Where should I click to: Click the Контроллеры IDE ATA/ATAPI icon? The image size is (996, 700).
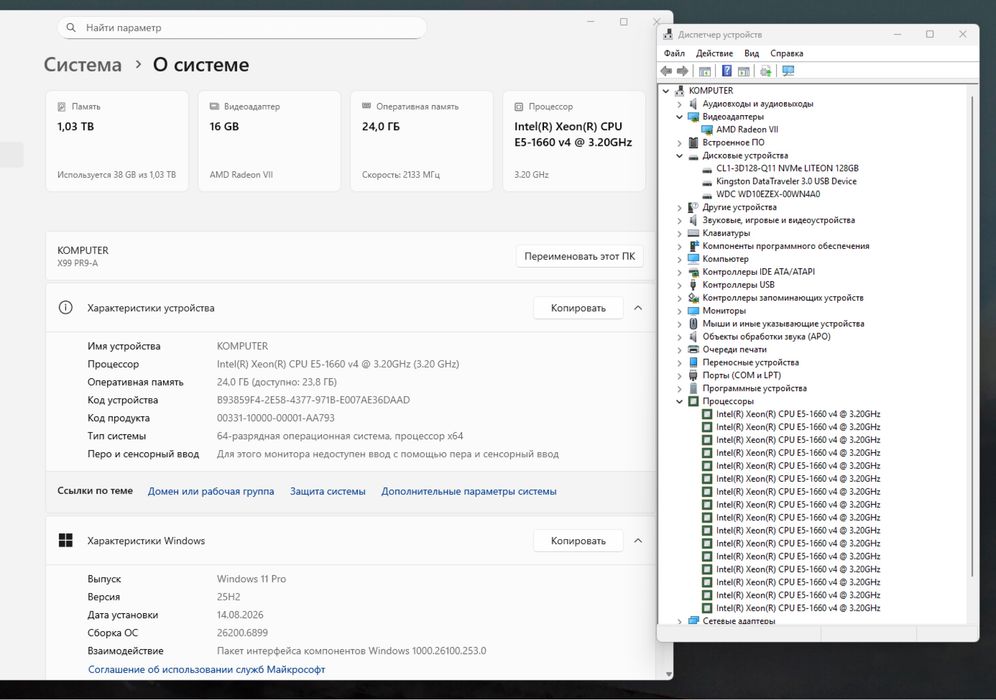(694, 272)
